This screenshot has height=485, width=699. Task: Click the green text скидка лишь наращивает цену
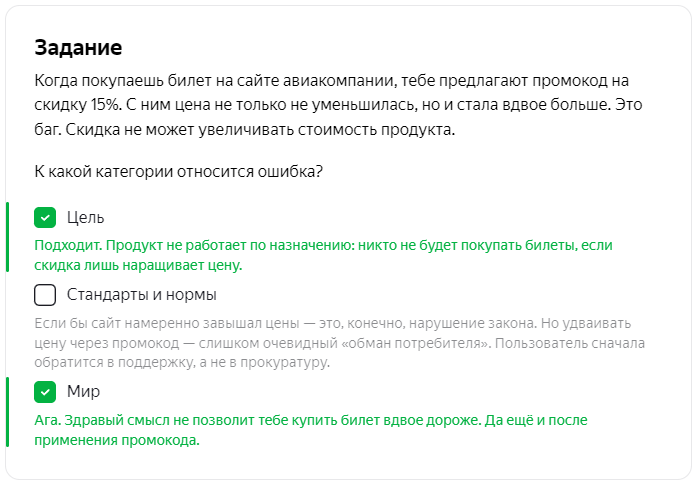(138, 265)
